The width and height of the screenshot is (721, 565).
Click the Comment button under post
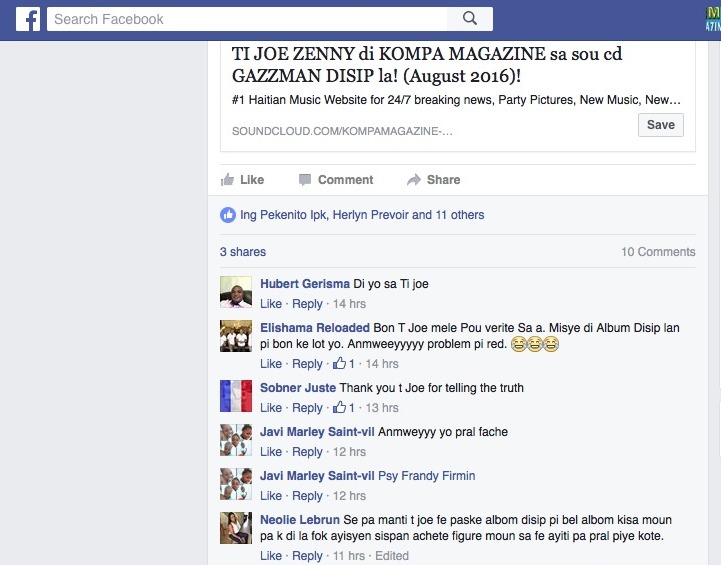(x=336, y=180)
